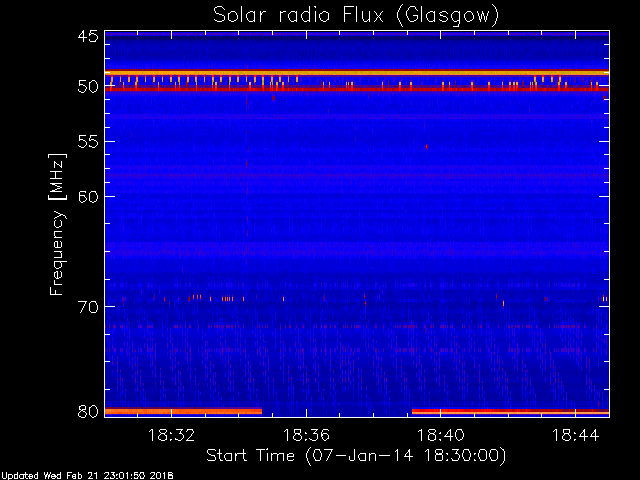Click the 18:44 time tick label
The width and height of the screenshot is (640, 480).
[575, 435]
